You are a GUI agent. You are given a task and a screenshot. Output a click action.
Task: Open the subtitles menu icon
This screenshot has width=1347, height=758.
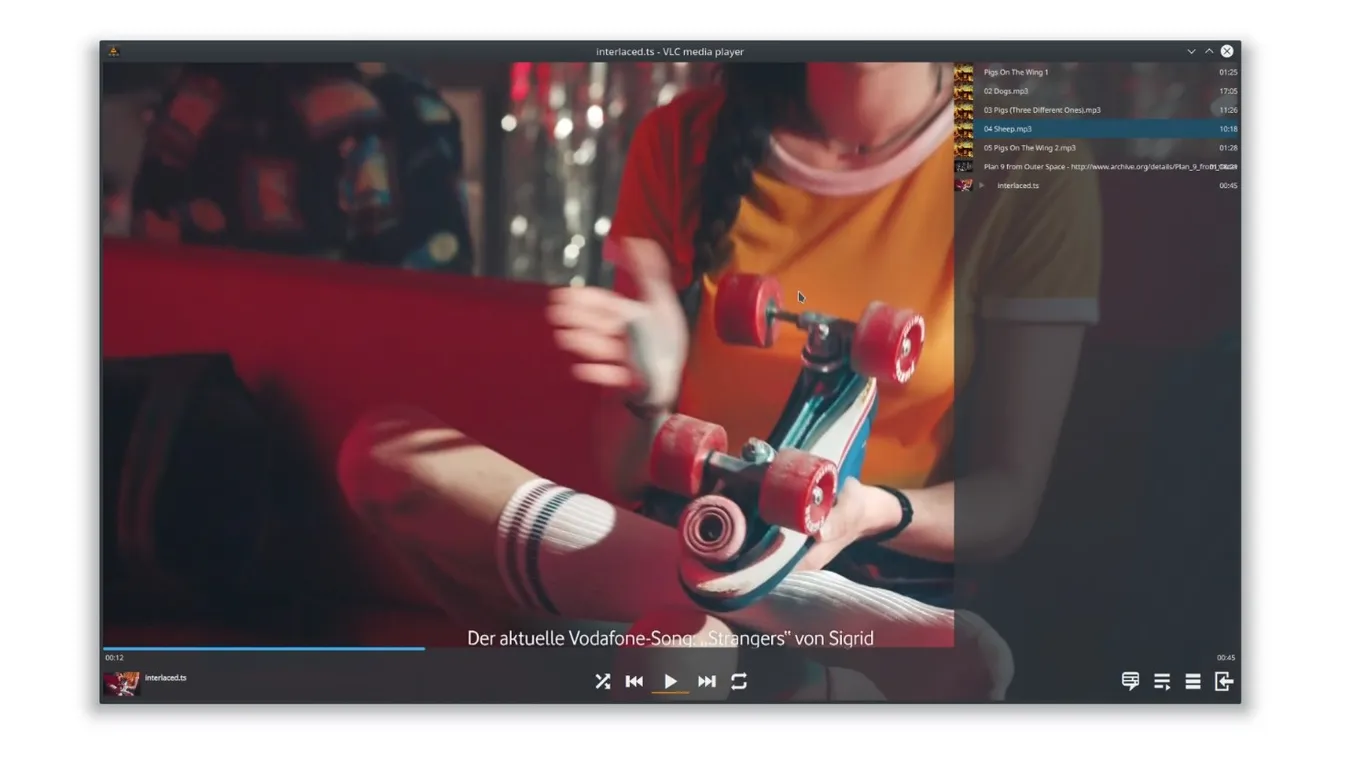(x=1130, y=681)
